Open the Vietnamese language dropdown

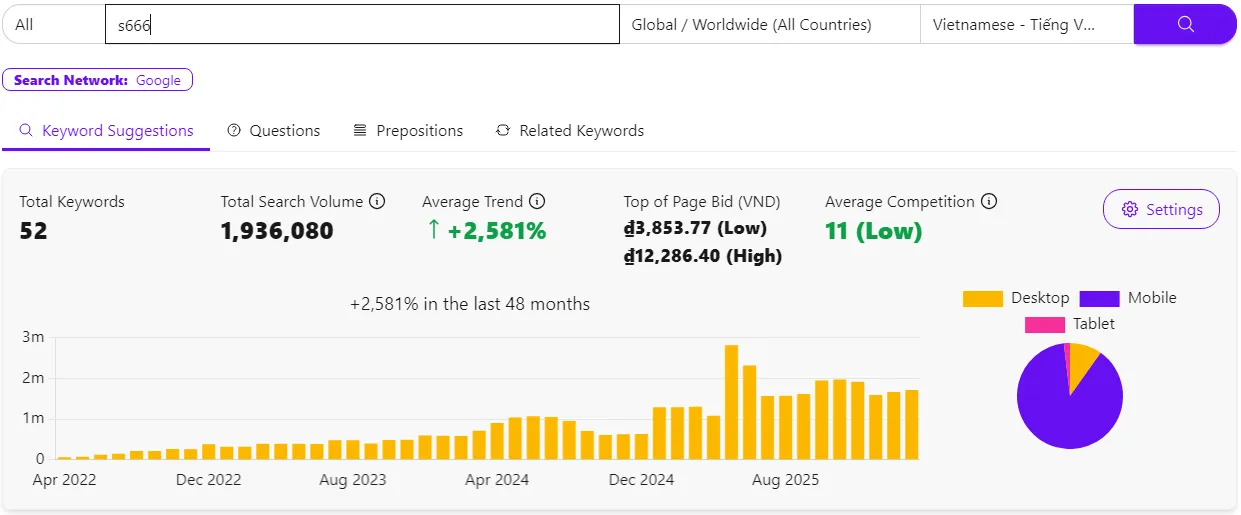click(x=1026, y=24)
